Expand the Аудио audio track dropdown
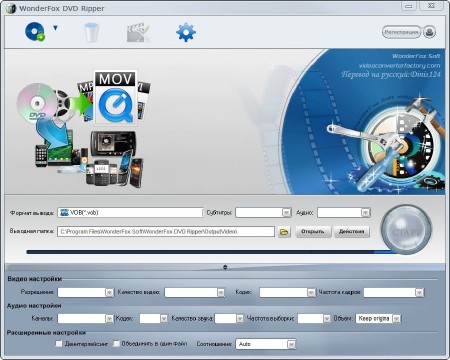 [344, 213]
